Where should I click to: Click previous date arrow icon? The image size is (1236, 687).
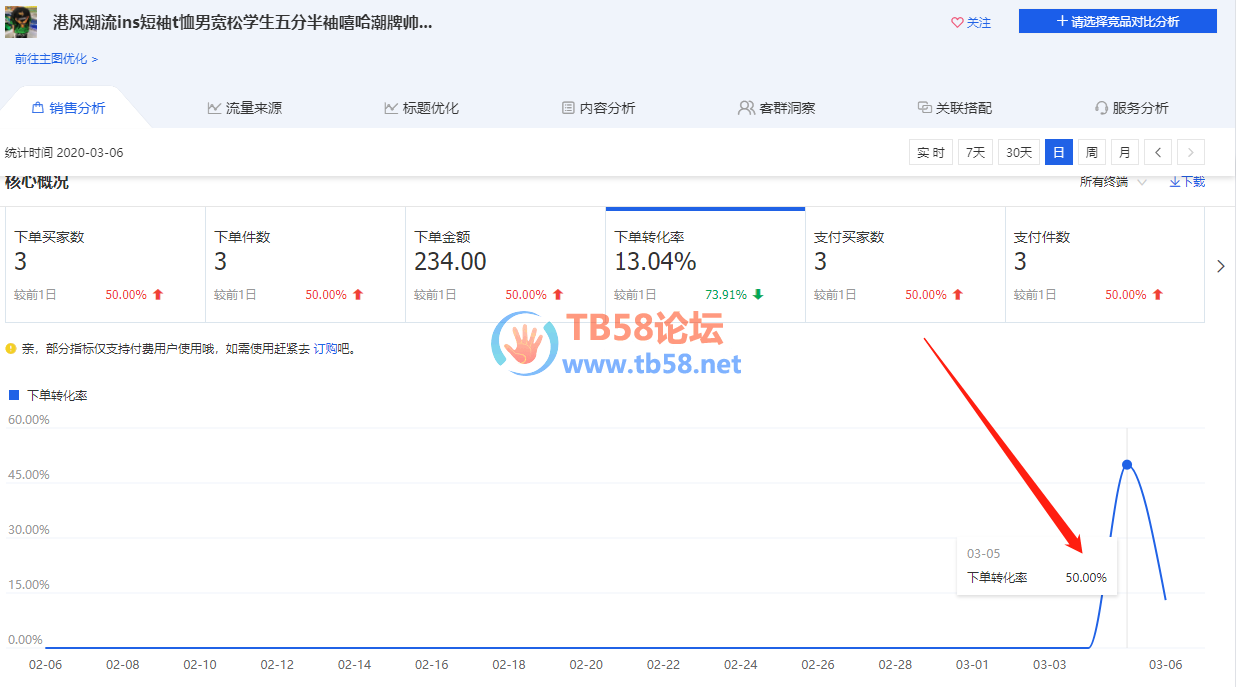coord(1157,152)
